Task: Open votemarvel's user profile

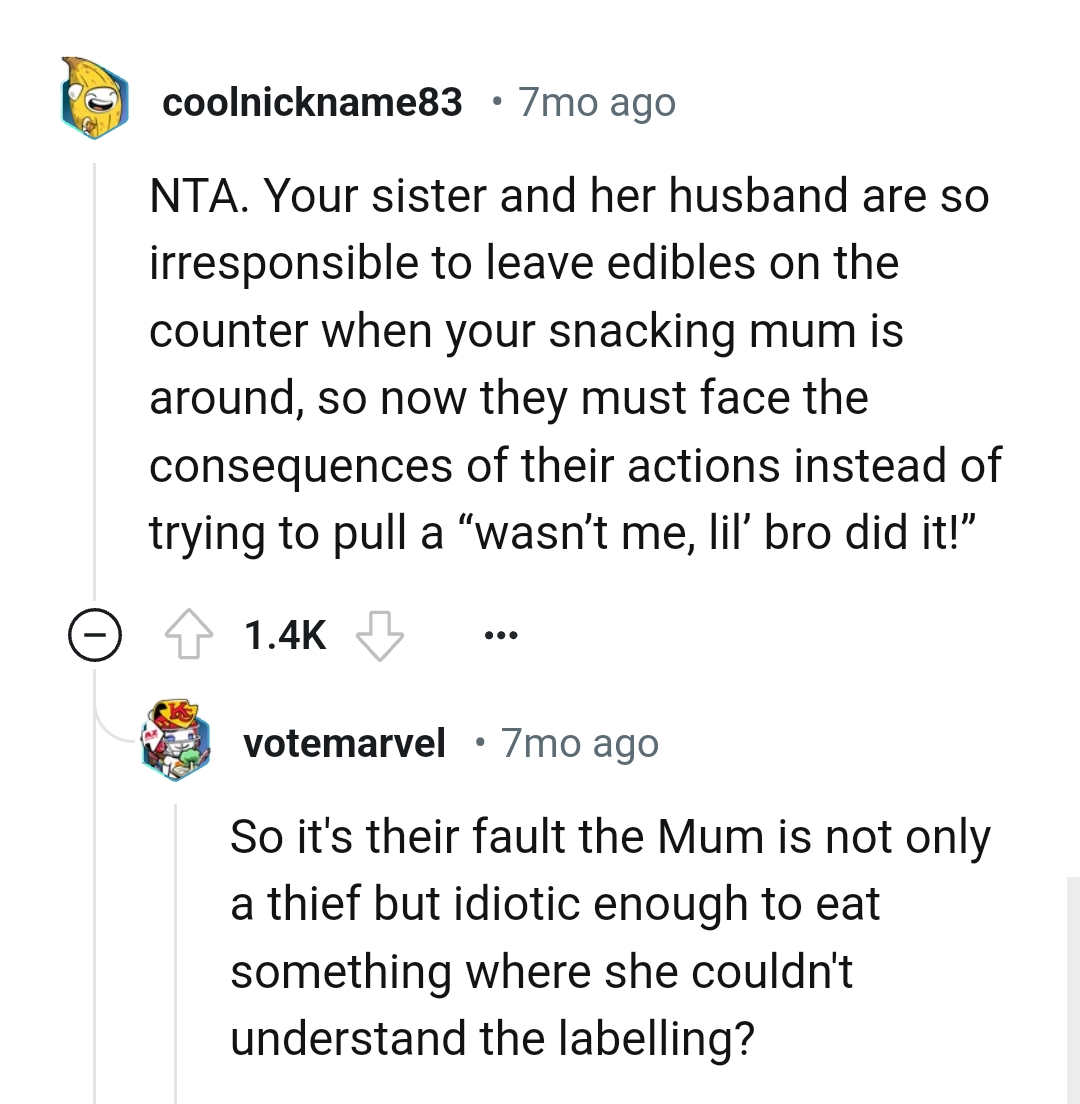Action: coord(344,743)
